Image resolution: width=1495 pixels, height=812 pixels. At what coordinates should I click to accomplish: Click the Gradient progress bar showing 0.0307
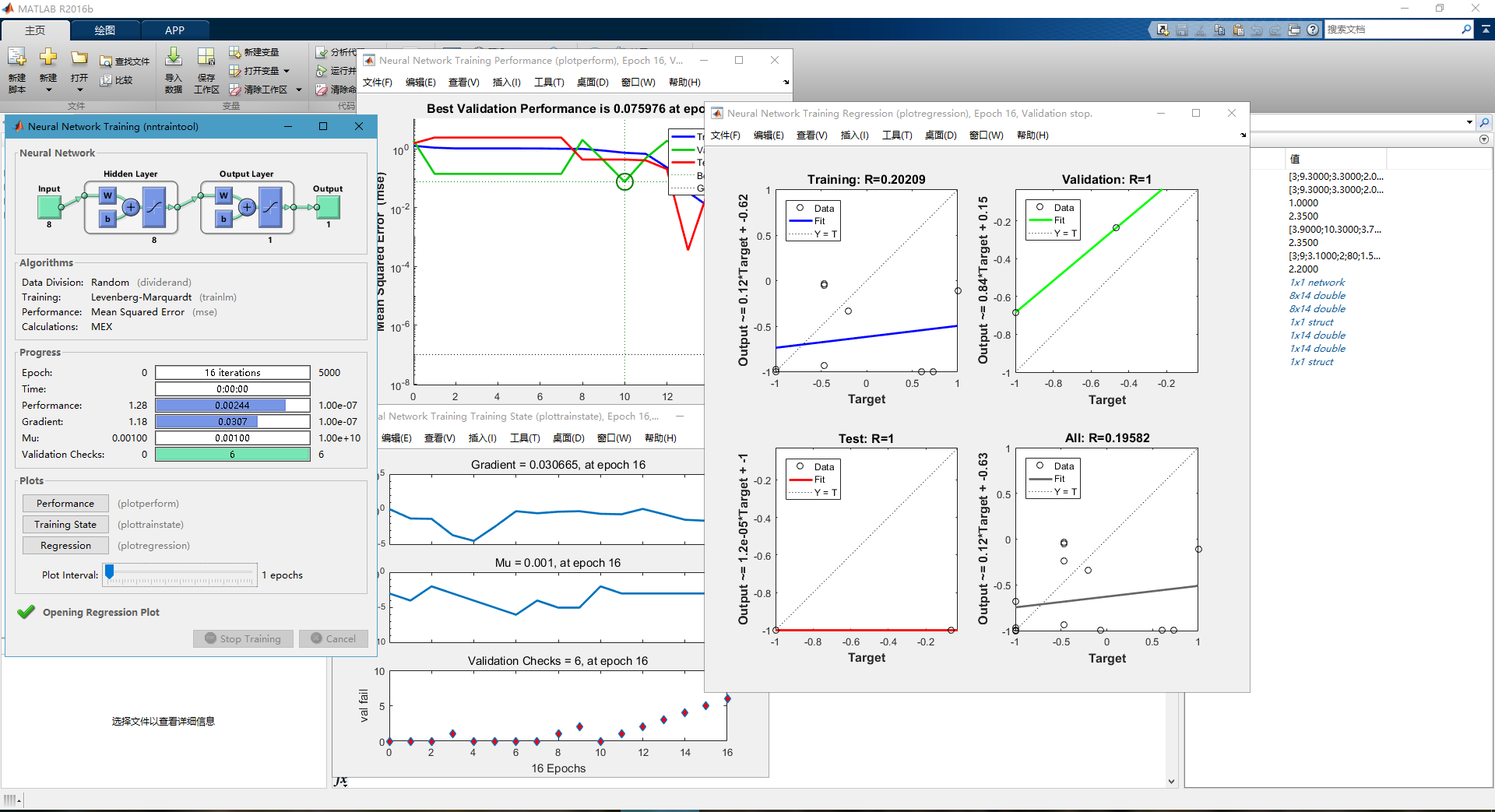click(x=233, y=422)
